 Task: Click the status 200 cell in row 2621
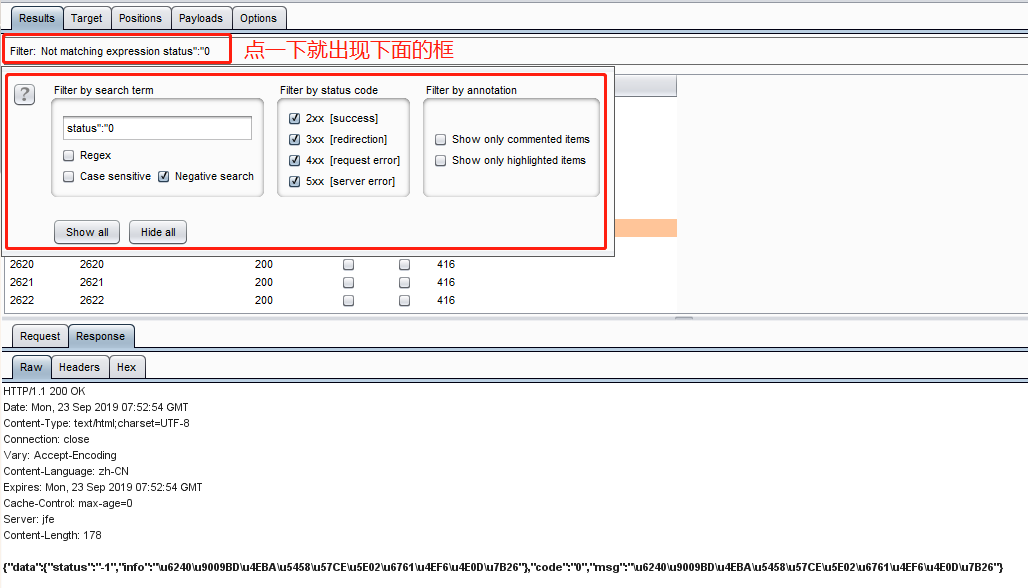264,283
